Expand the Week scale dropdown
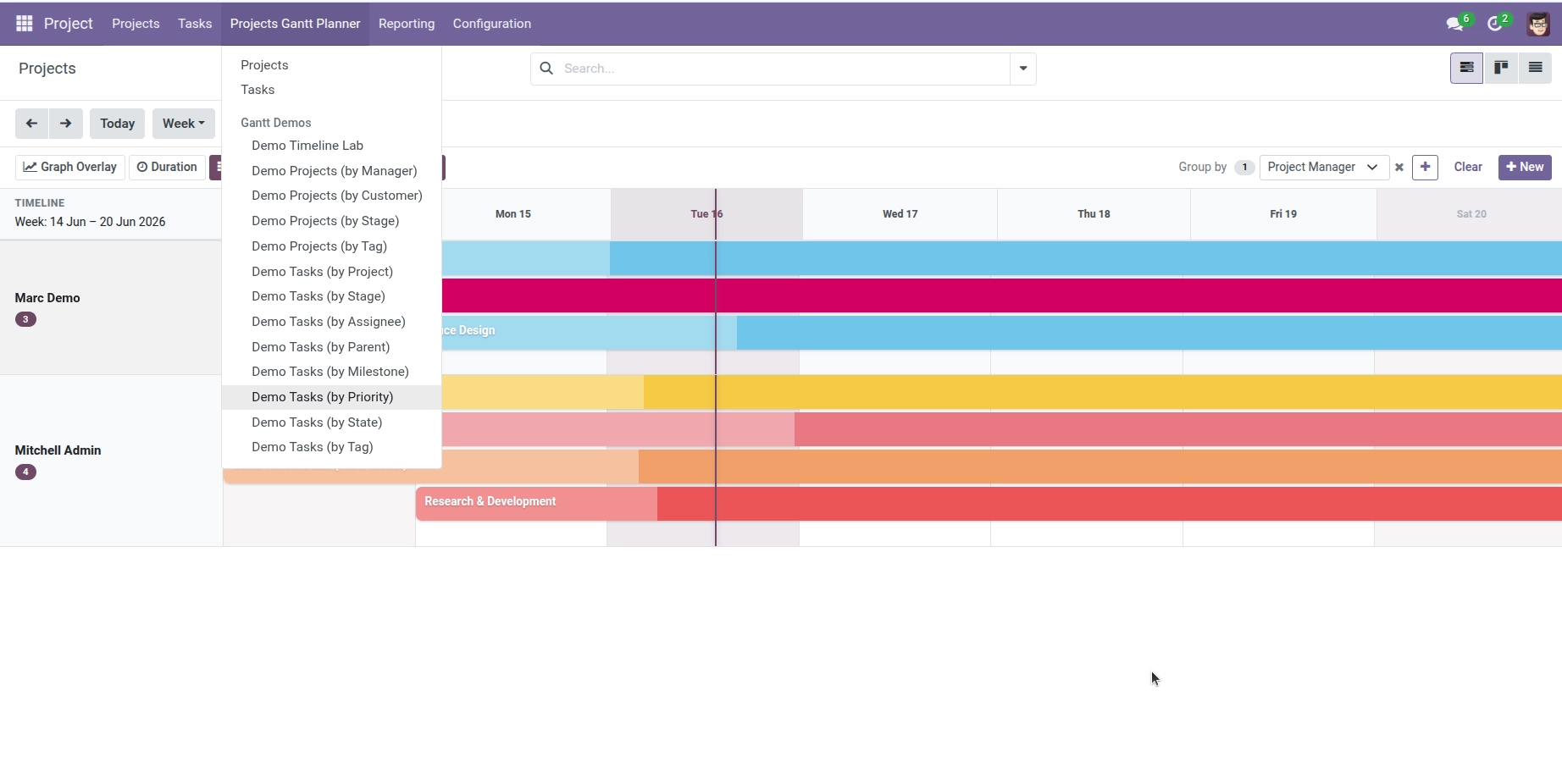This screenshot has width=1562, height=784. click(x=184, y=124)
